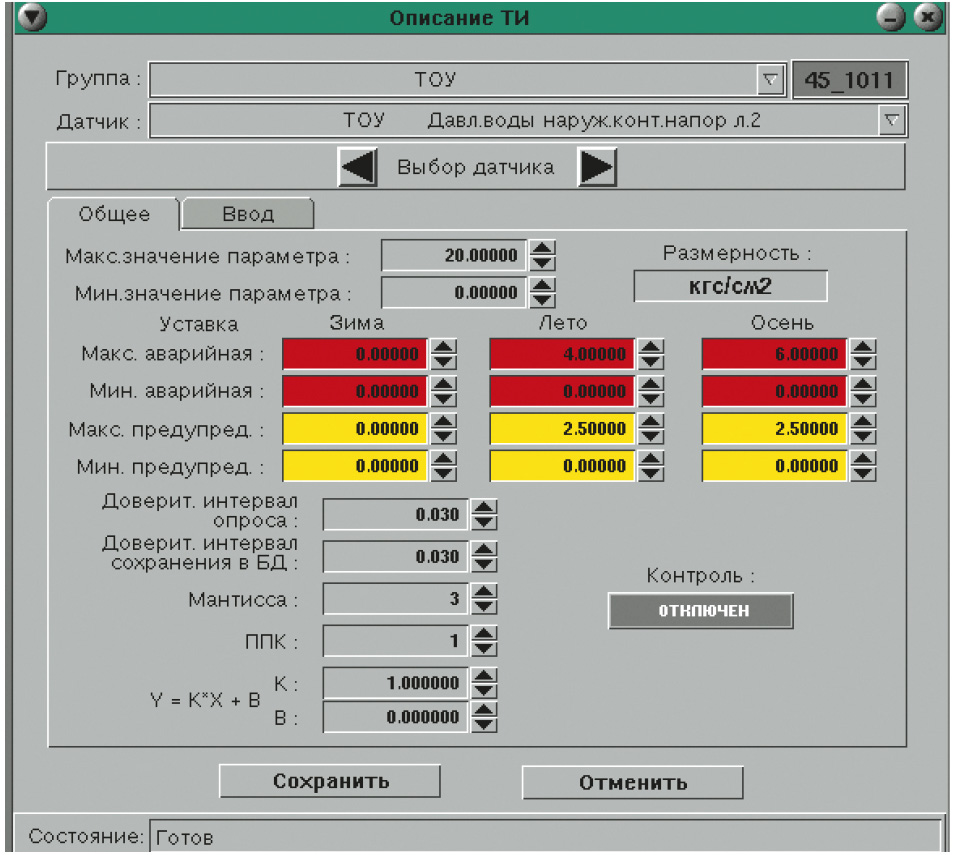Viewport: 954px width, 855px height.
Task: Click the K field showing 1.000000
Action: (395, 683)
